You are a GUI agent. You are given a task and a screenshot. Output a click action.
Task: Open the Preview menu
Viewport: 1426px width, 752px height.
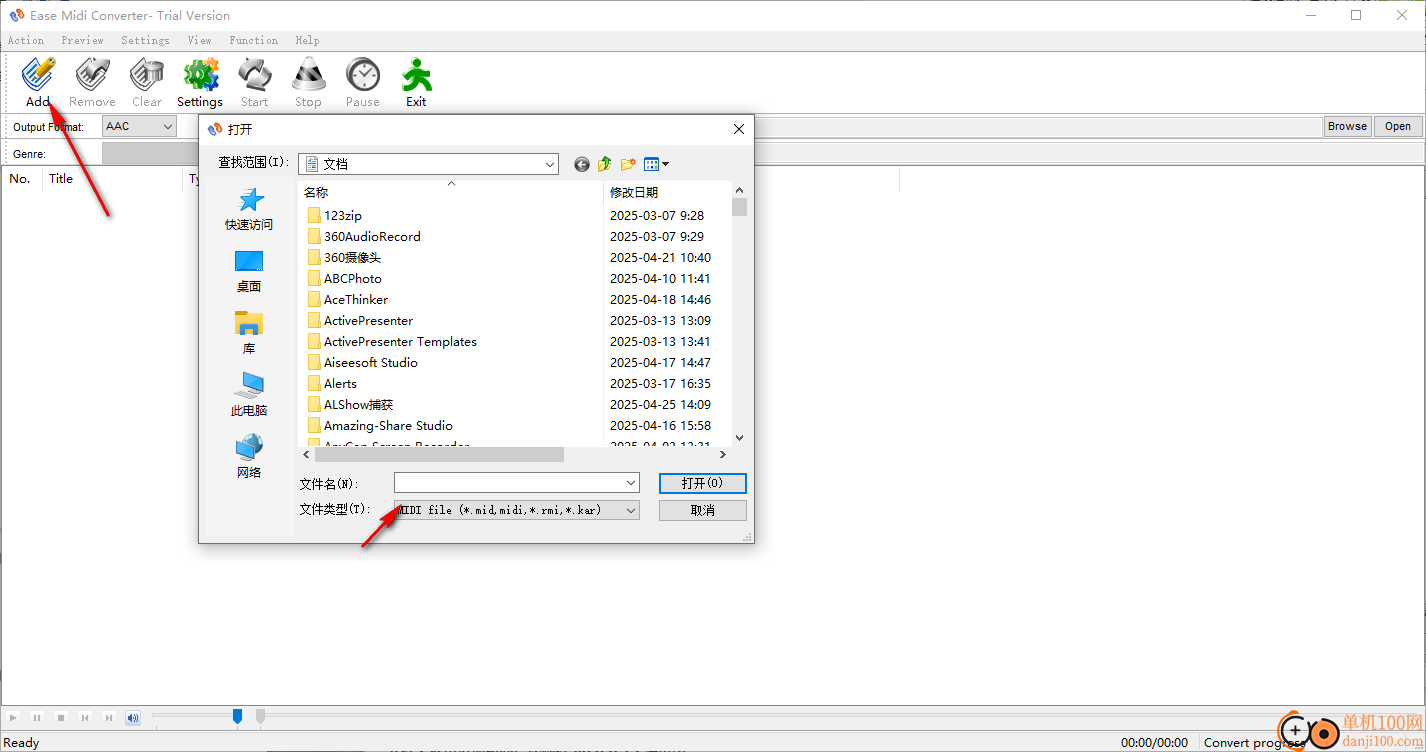coord(82,40)
